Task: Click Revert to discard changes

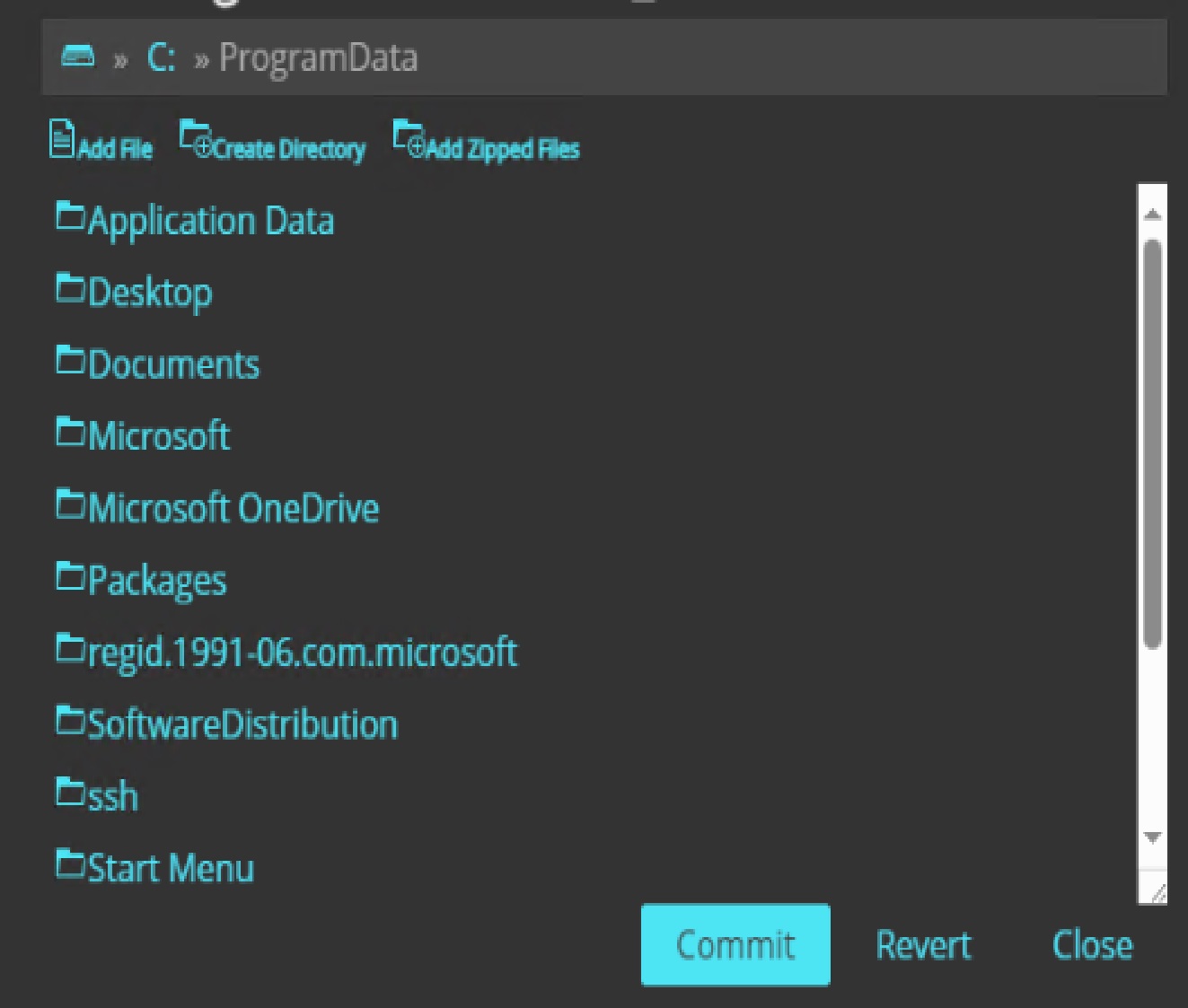Action: (922, 944)
